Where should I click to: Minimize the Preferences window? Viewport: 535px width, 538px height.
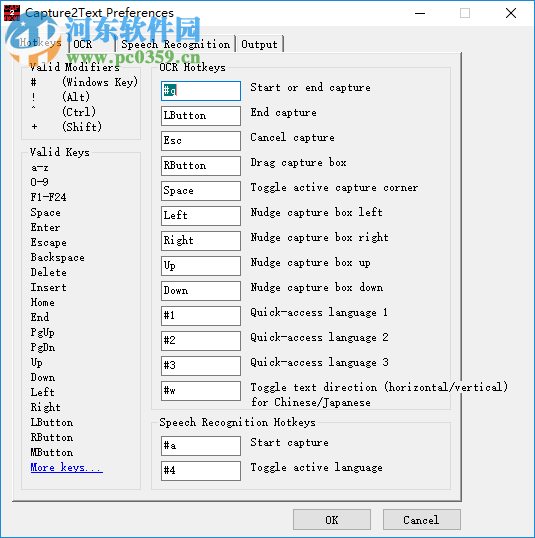tap(420, 13)
